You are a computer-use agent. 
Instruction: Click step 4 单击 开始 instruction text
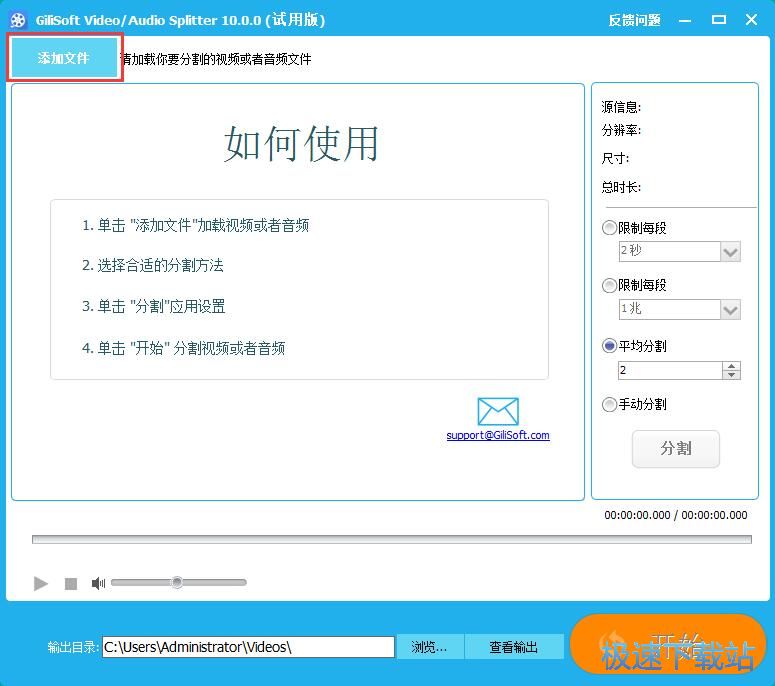tap(183, 348)
